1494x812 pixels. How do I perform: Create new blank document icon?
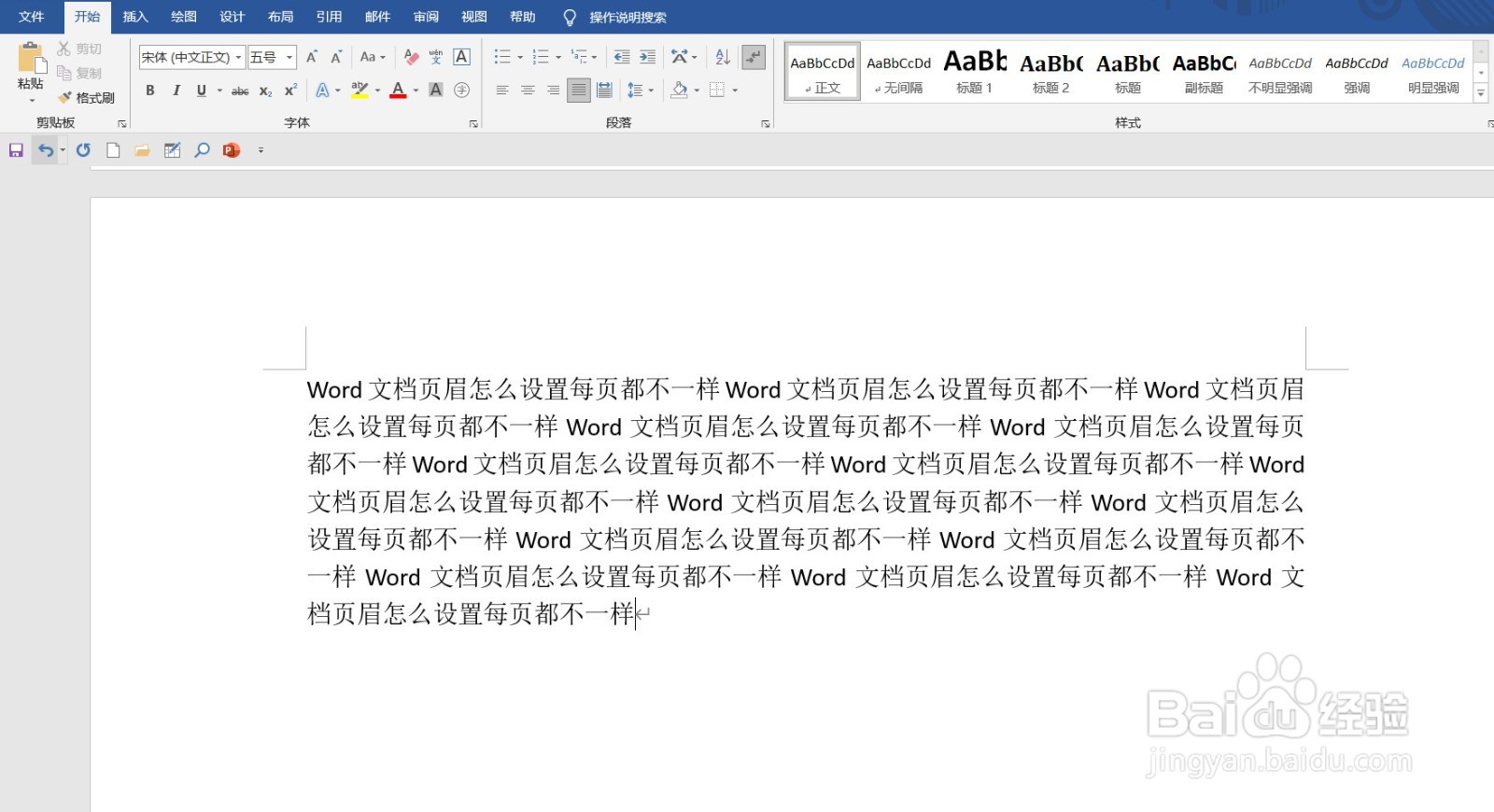coord(113,150)
